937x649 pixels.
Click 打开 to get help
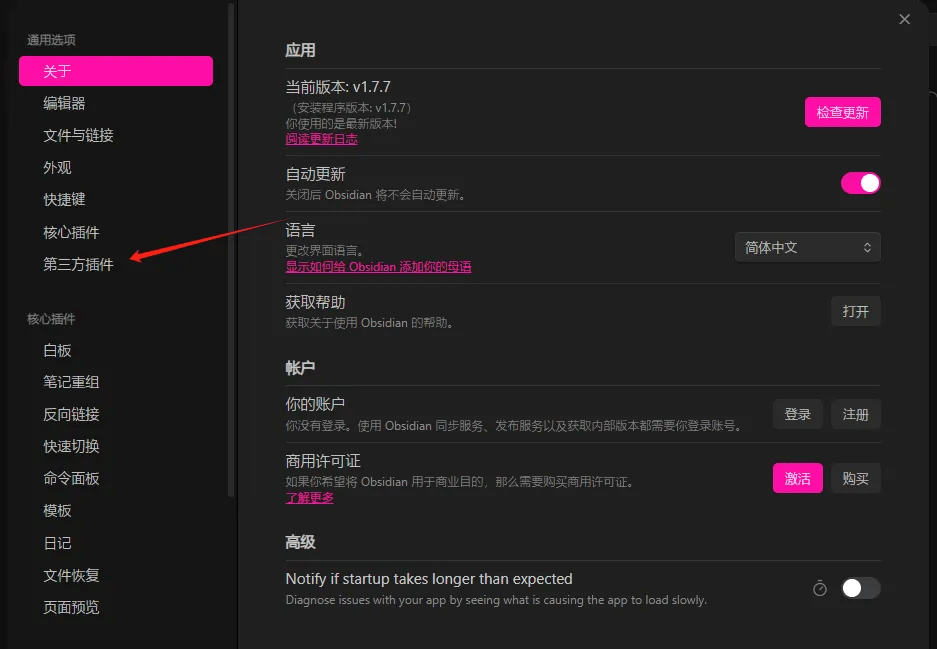pyautogui.click(x=855, y=311)
